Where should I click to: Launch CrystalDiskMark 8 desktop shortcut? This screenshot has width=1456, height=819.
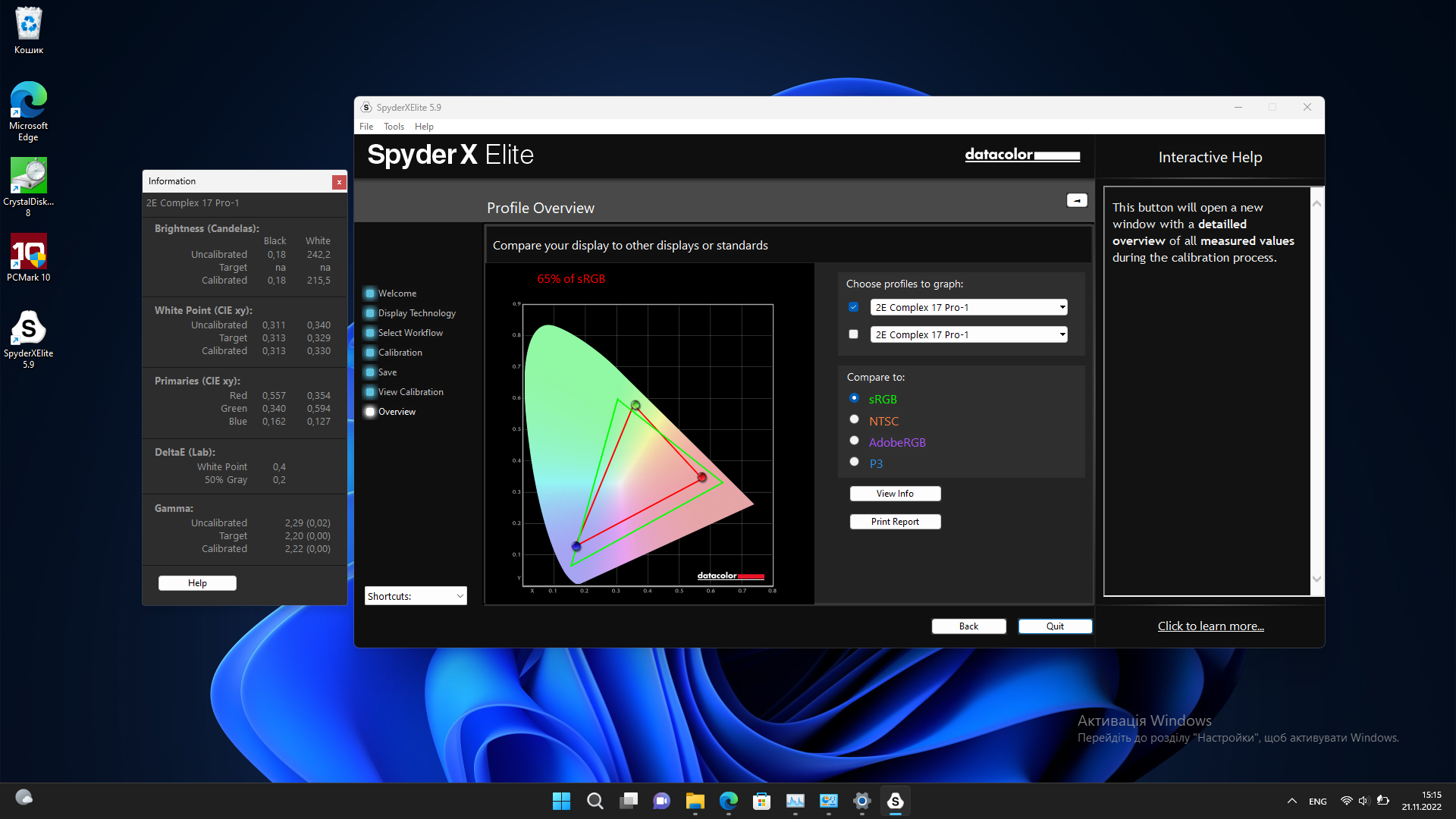click(29, 187)
